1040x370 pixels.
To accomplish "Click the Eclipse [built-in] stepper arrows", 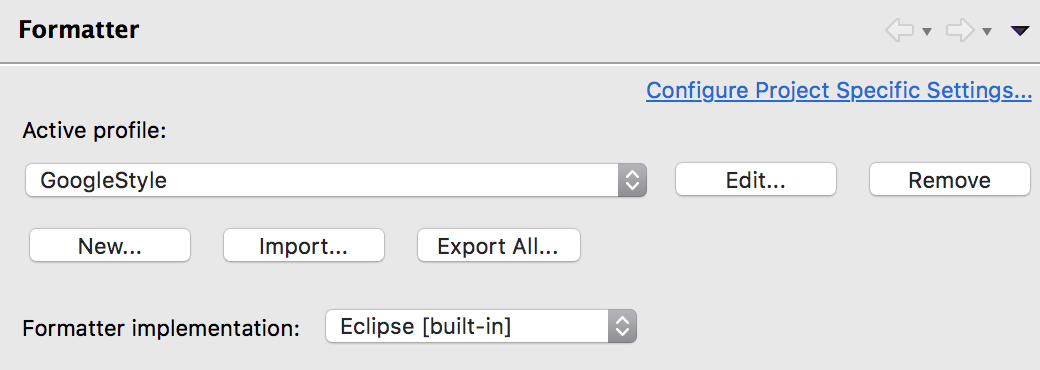I will pyautogui.click(x=622, y=326).
